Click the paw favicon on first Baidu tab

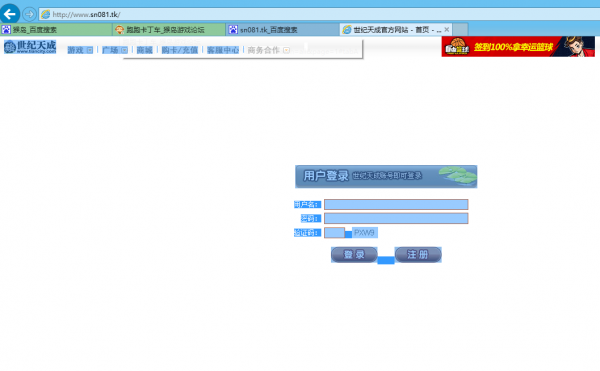(x=6, y=29)
